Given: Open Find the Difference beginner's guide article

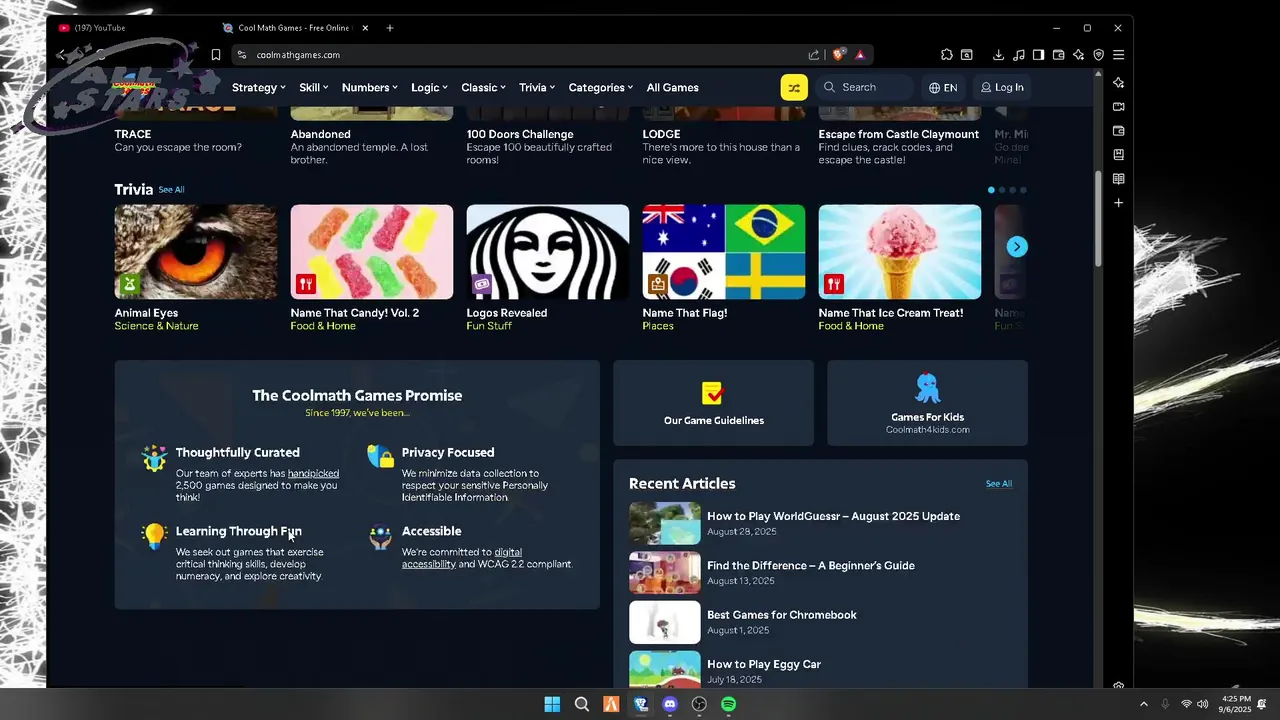Looking at the screenshot, I should (811, 565).
